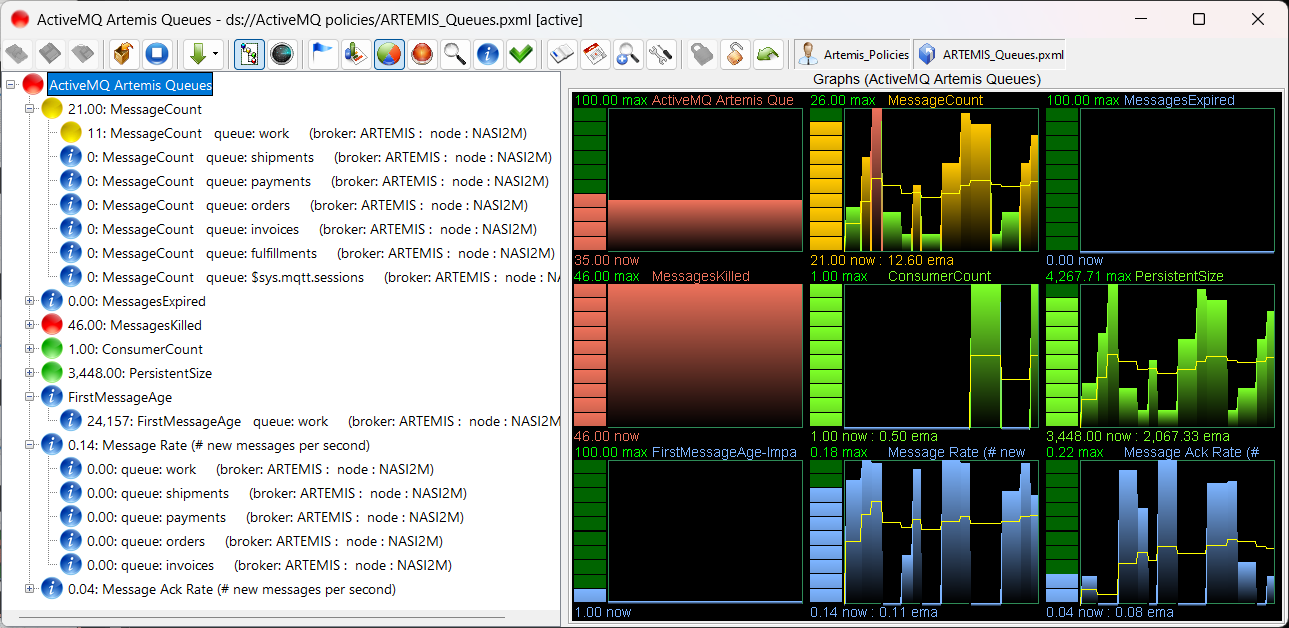The image size is (1289, 628).
Task: Toggle the pie chart graphs button
Action: pyautogui.click(x=389, y=54)
